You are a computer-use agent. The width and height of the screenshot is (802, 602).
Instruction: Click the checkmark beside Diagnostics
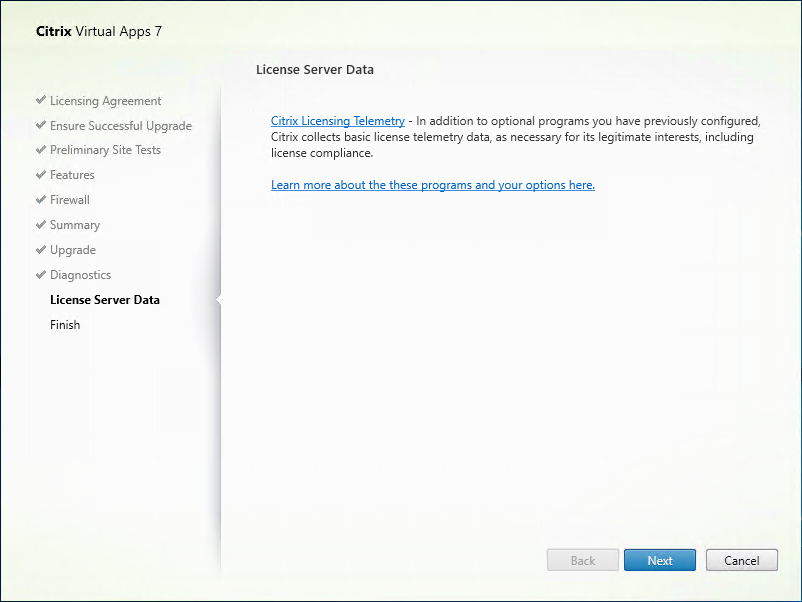pyautogui.click(x=41, y=275)
